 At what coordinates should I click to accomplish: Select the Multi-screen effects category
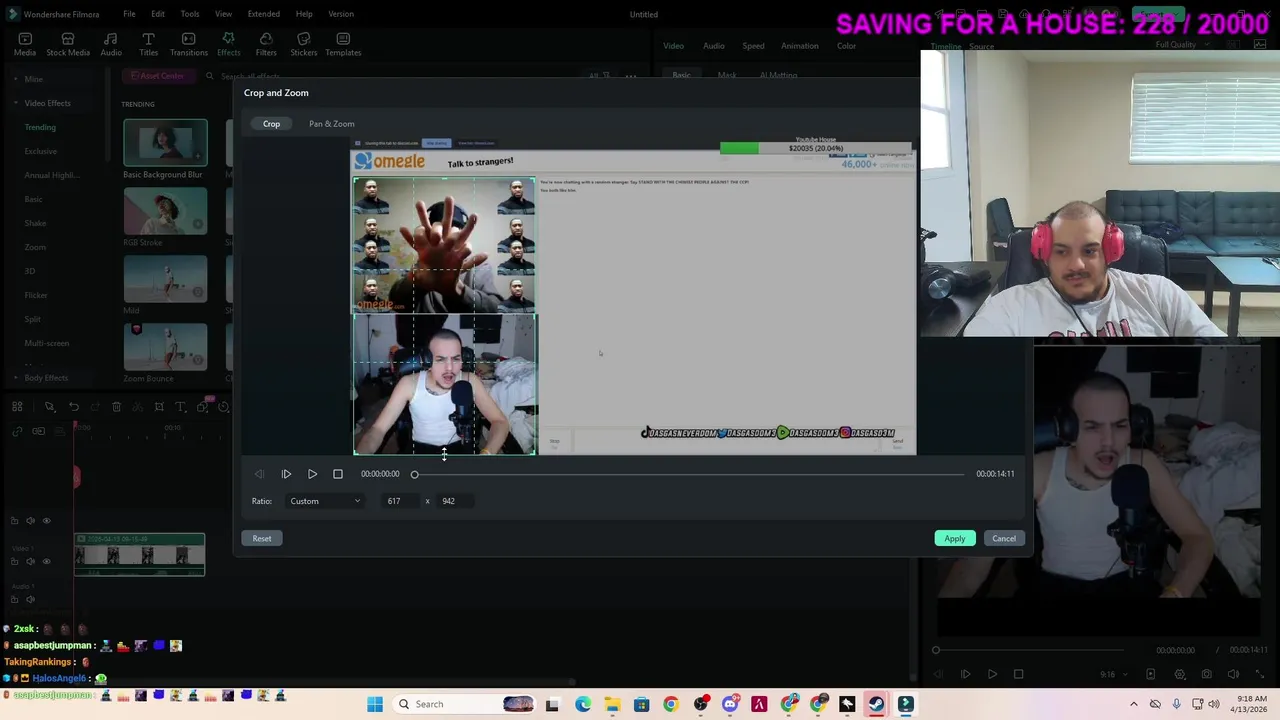coord(47,343)
